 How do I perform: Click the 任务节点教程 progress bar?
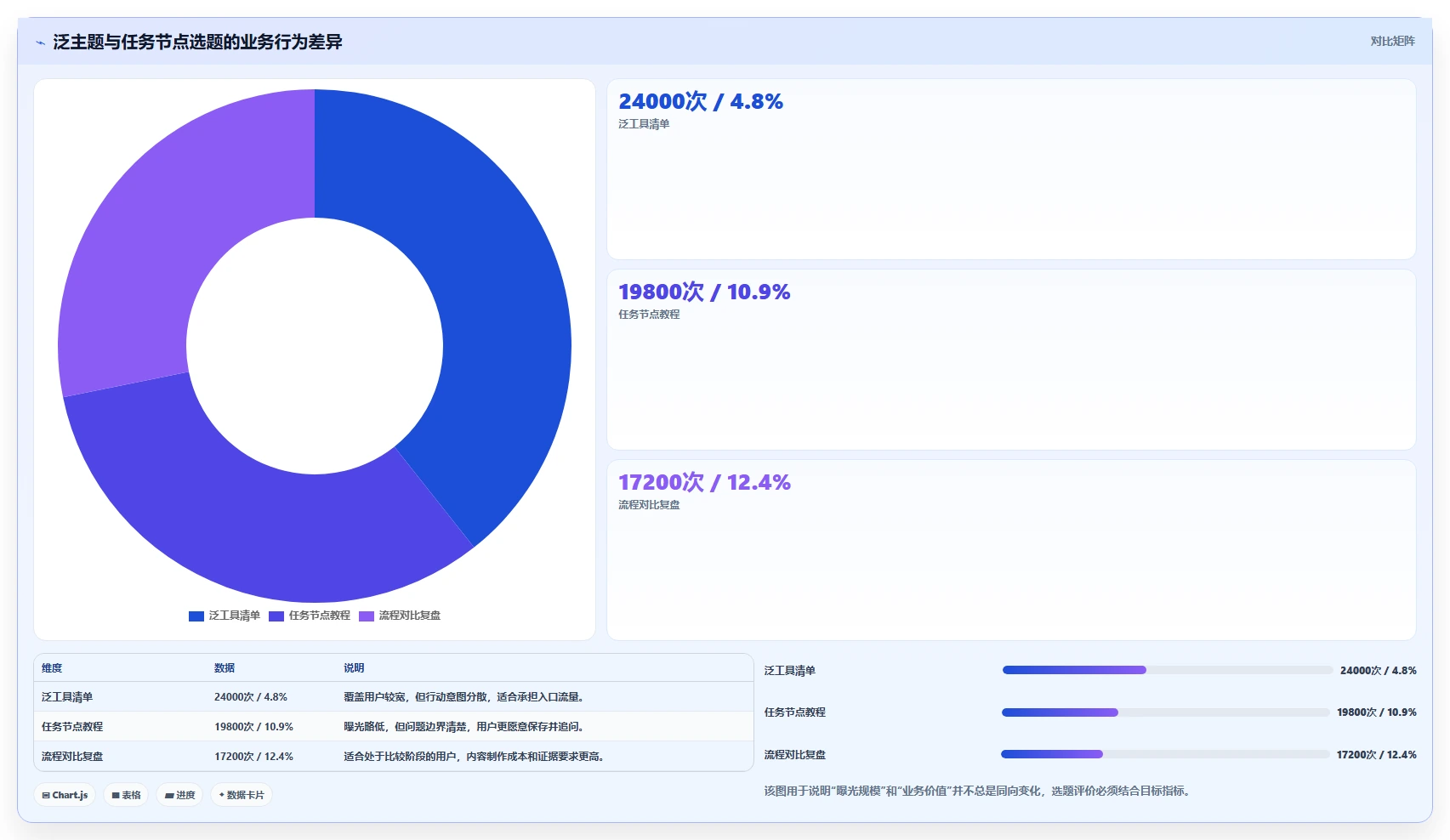(1166, 712)
